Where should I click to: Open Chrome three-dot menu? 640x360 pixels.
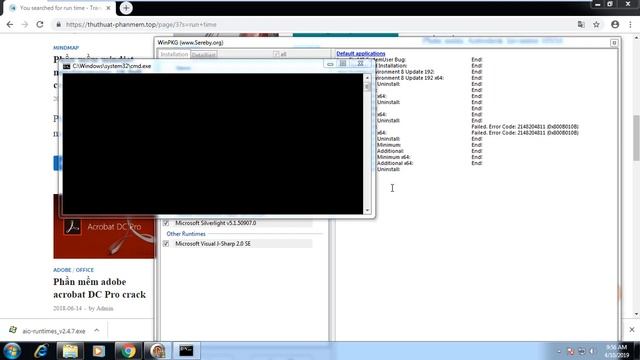pyautogui.click(x=631, y=24)
